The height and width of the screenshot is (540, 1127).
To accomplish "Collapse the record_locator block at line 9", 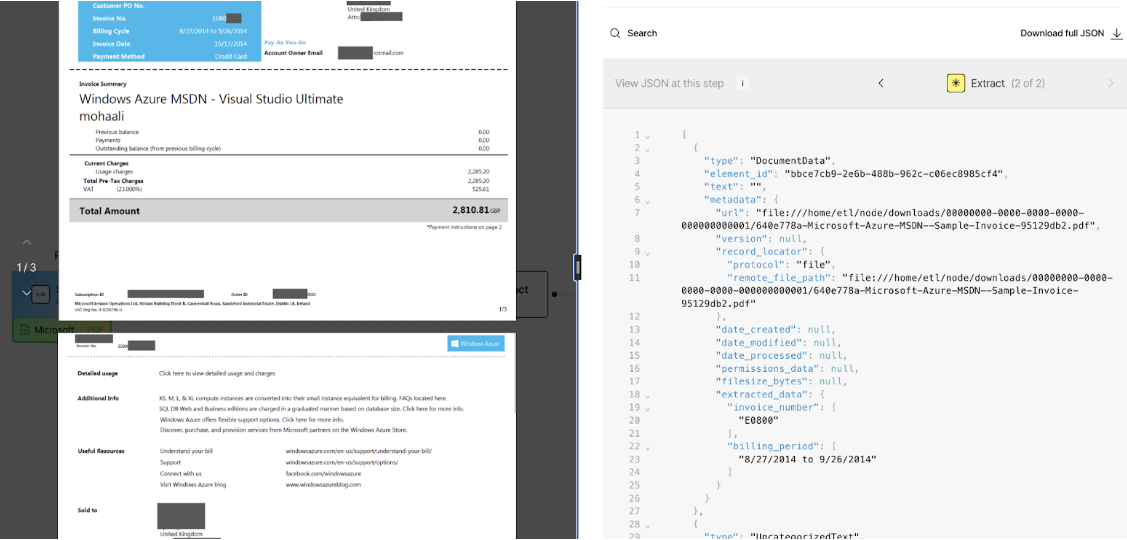I will (648, 252).
